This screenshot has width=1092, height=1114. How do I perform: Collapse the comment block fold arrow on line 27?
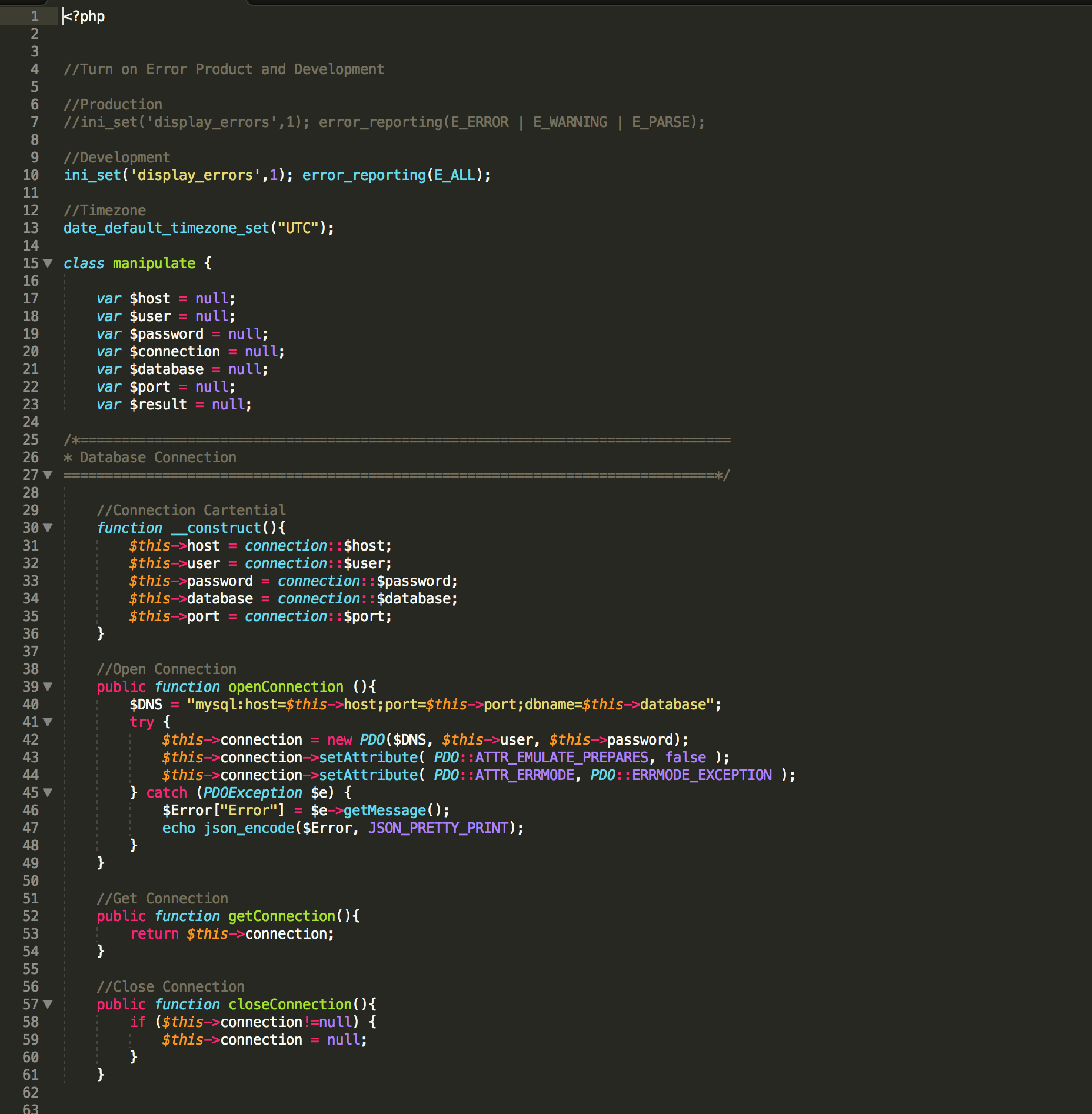click(48, 475)
